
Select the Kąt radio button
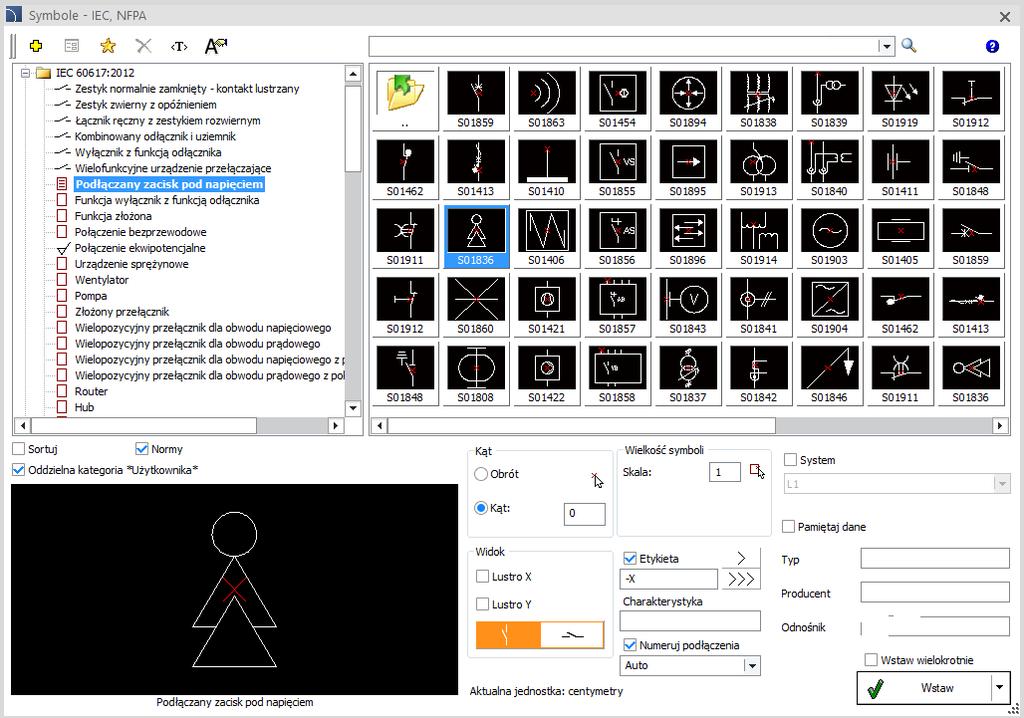[481, 508]
